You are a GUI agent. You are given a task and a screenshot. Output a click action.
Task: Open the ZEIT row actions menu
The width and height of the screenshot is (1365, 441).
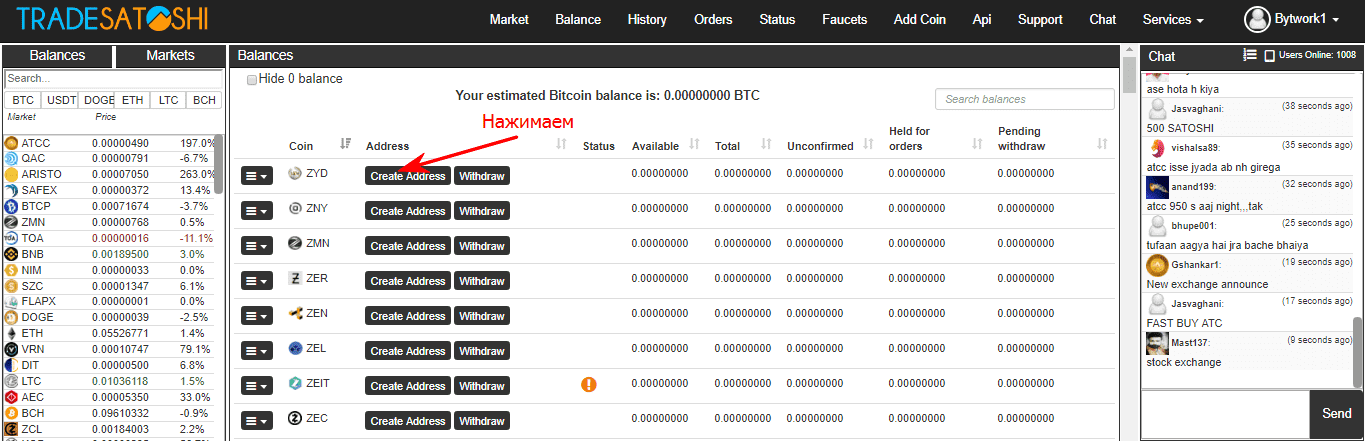pos(257,386)
